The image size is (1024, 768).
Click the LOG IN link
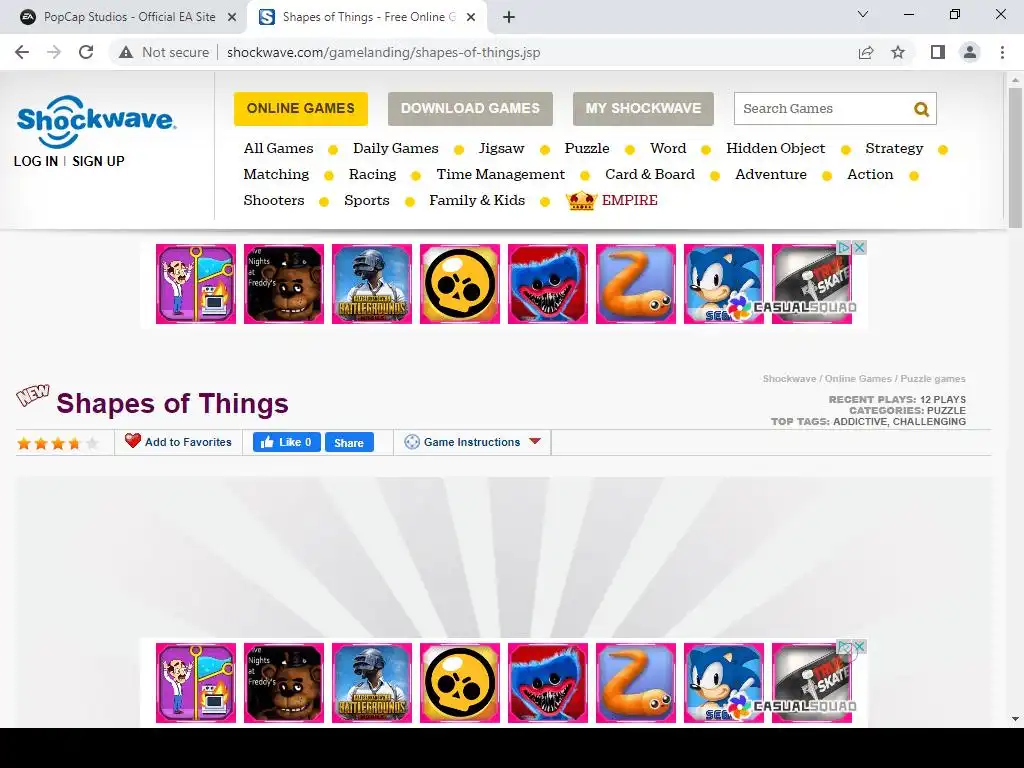pos(36,161)
